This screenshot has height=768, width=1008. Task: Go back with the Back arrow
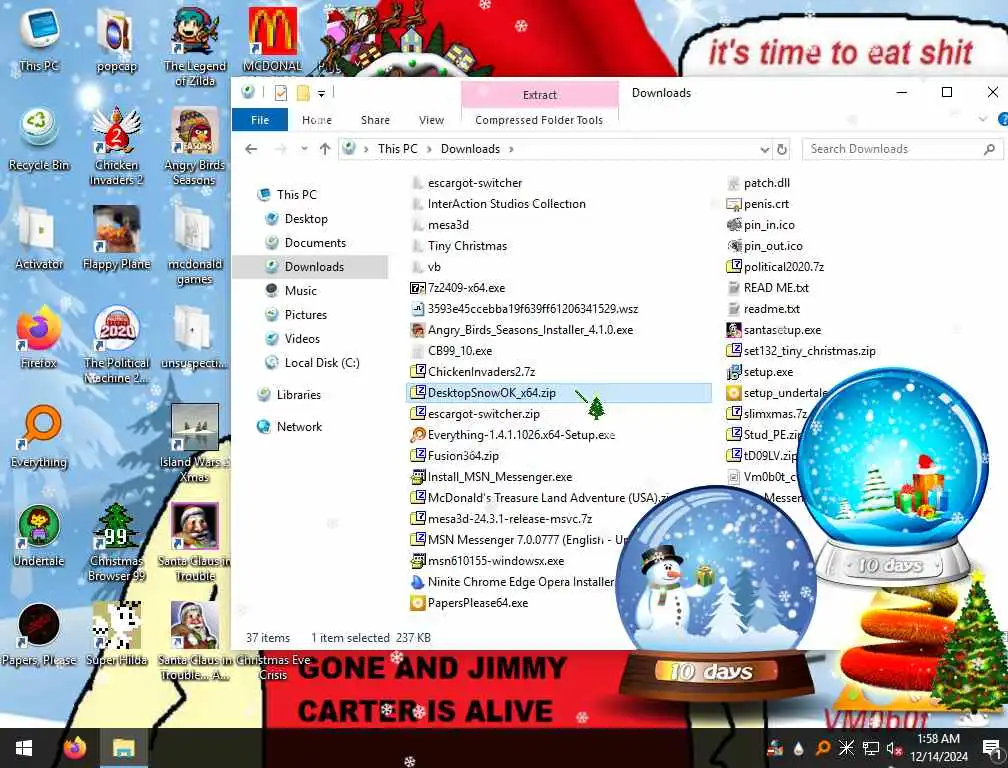click(x=251, y=149)
